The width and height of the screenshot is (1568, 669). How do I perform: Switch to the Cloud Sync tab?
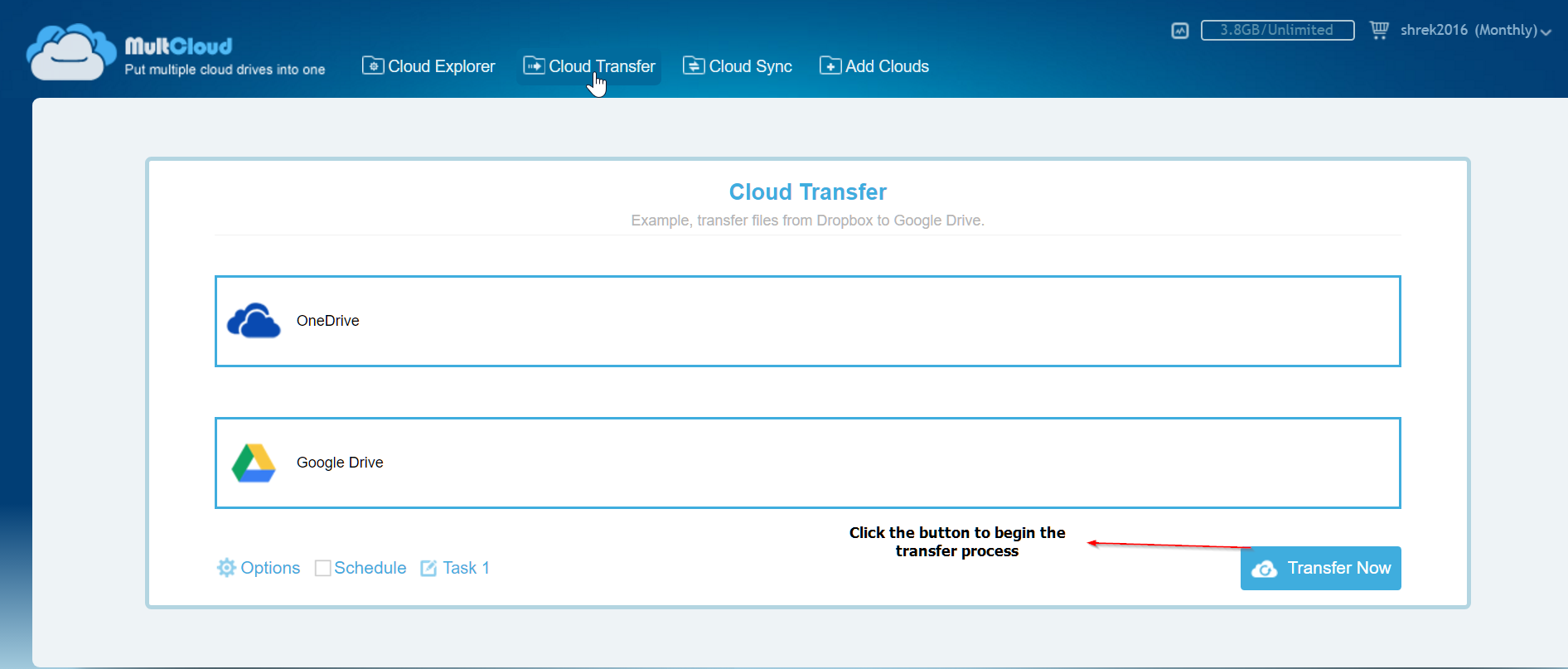point(738,66)
